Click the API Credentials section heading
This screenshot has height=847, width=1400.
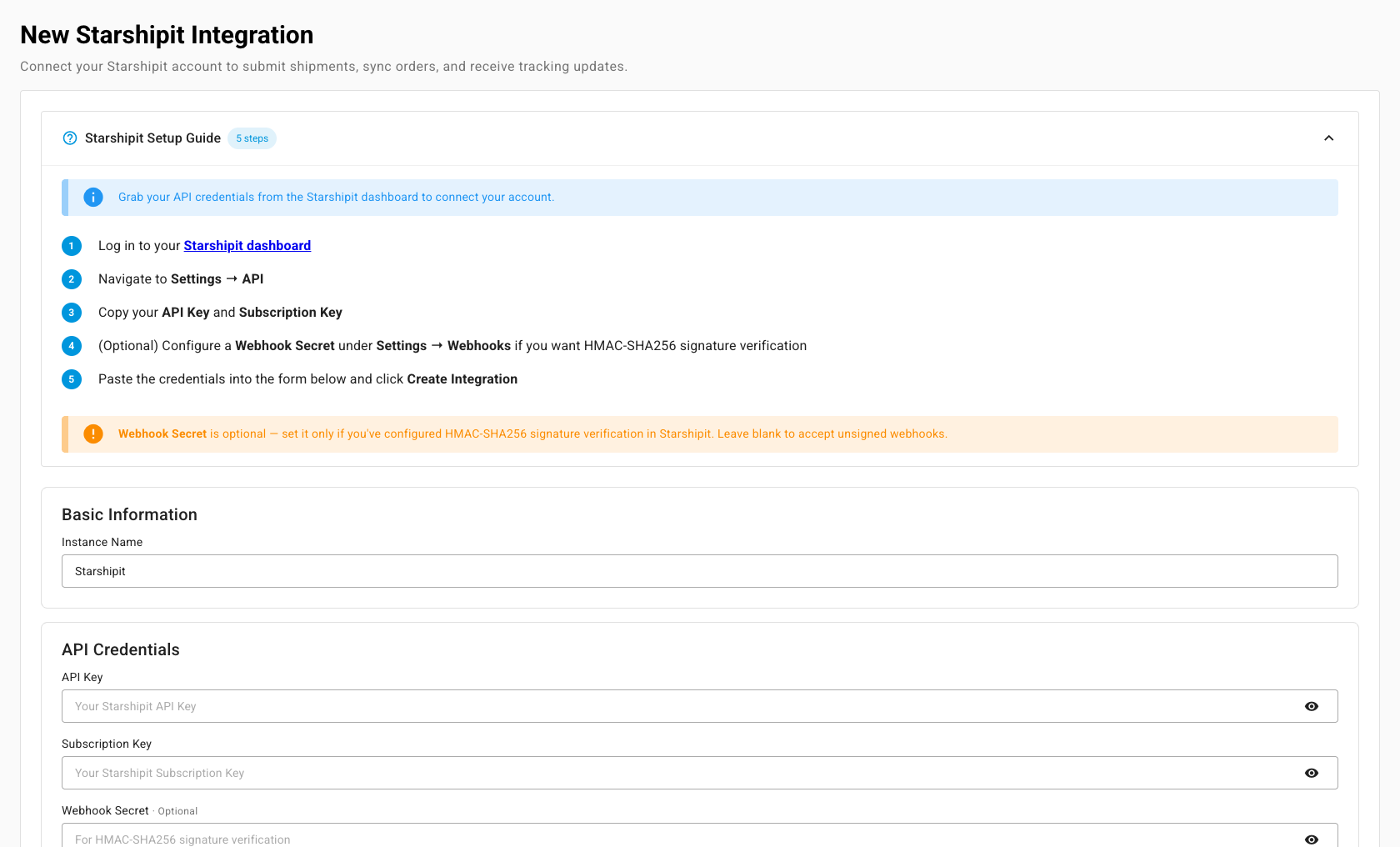click(121, 649)
